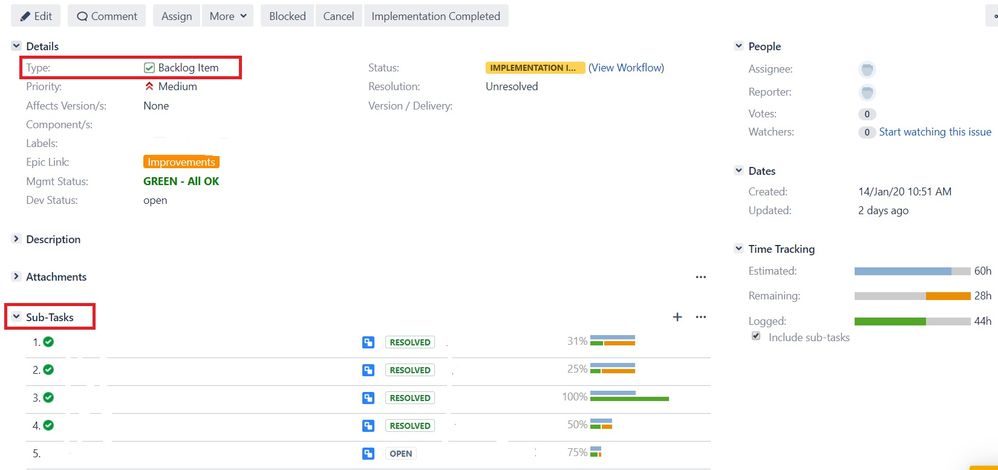Click sub-task type icon in row 1
The height and width of the screenshot is (470, 998).
tap(368, 342)
